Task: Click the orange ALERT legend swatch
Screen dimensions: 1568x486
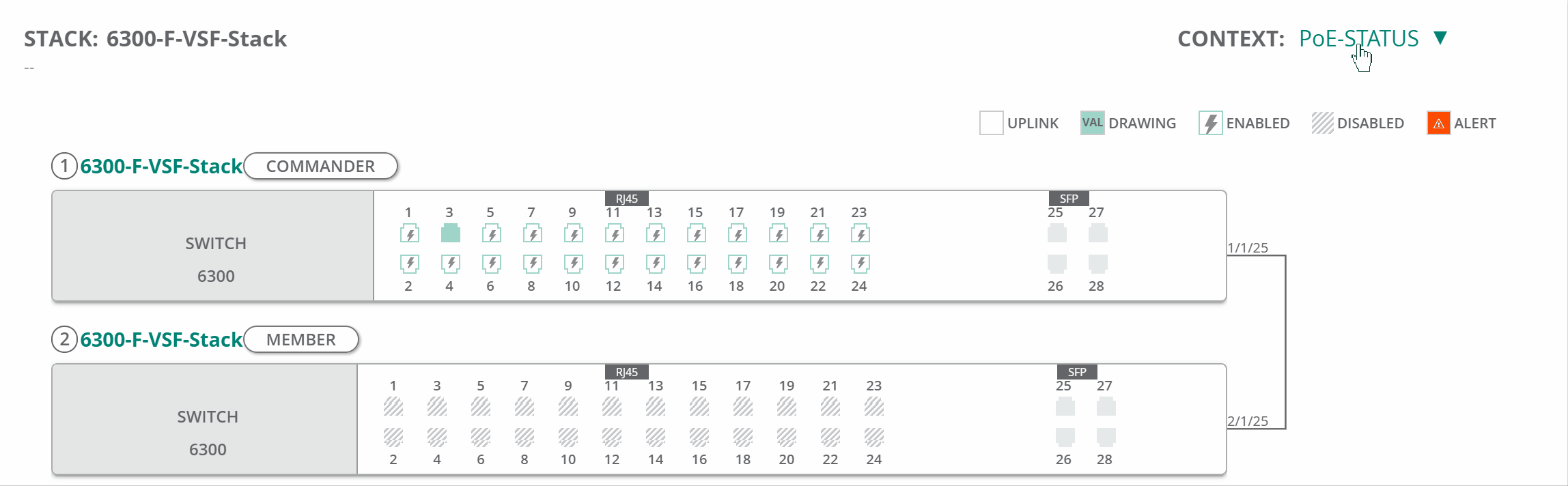Action: coord(1438,124)
